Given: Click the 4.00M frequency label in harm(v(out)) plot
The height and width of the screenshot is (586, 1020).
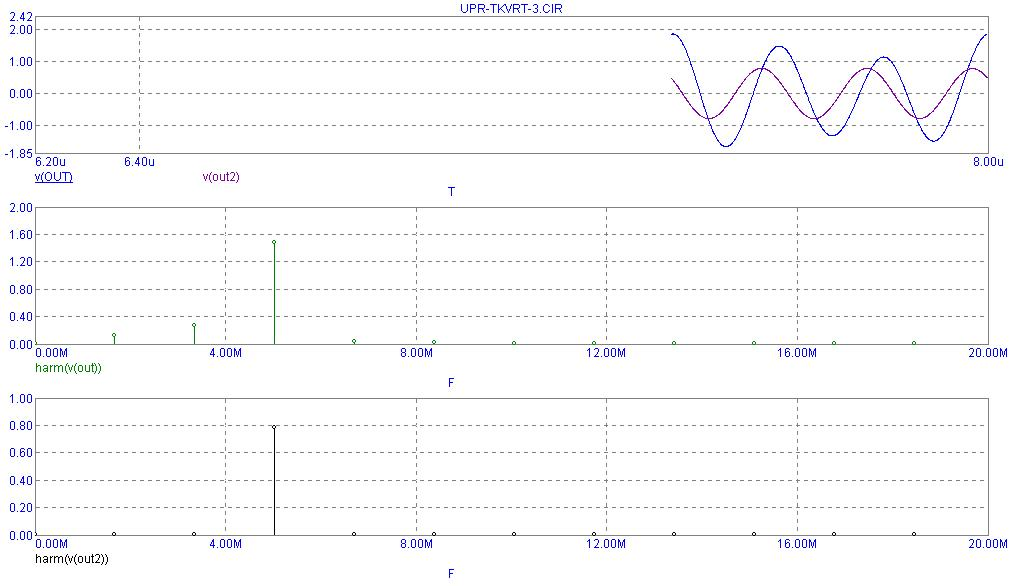Looking at the screenshot, I should pyautogui.click(x=226, y=353).
